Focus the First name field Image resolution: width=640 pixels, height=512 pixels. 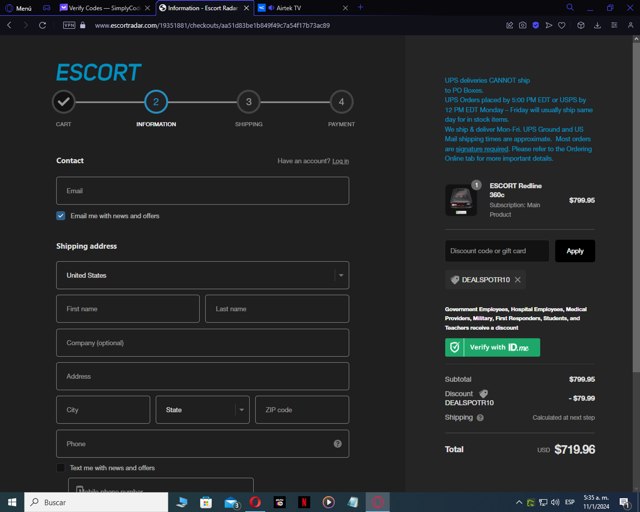[128, 309]
